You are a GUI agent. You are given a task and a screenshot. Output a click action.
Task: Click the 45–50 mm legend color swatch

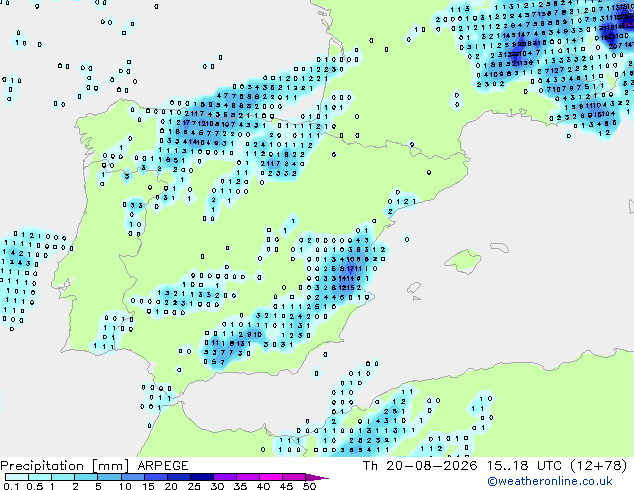294,477
